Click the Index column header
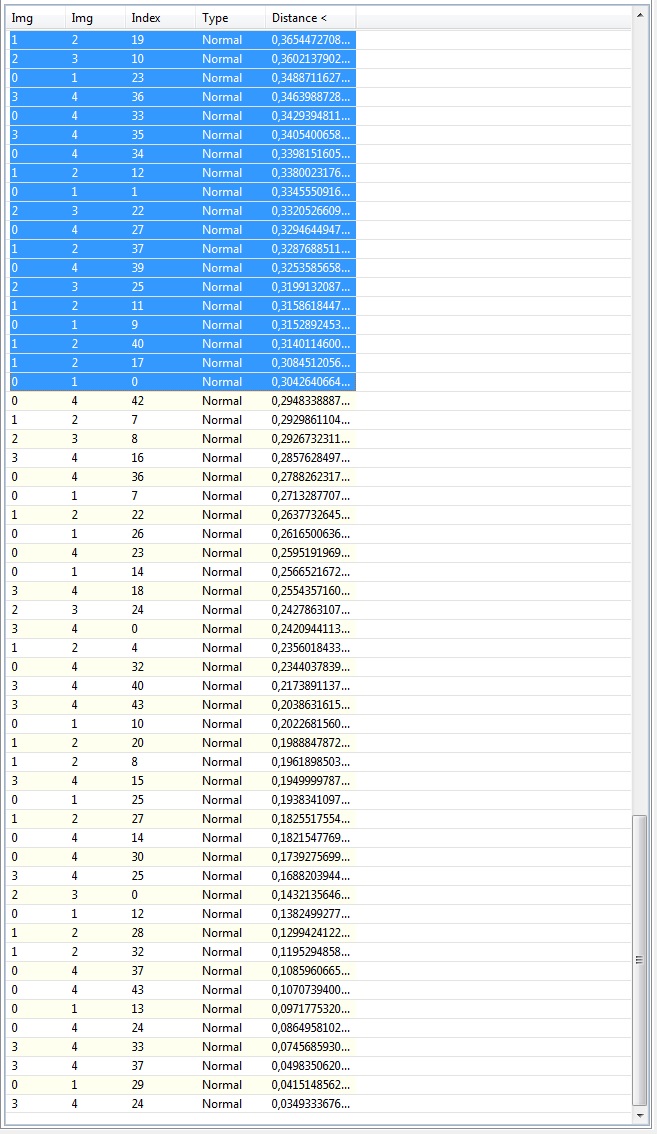The height and width of the screenshot is (1134, 657). coord(159,18)
